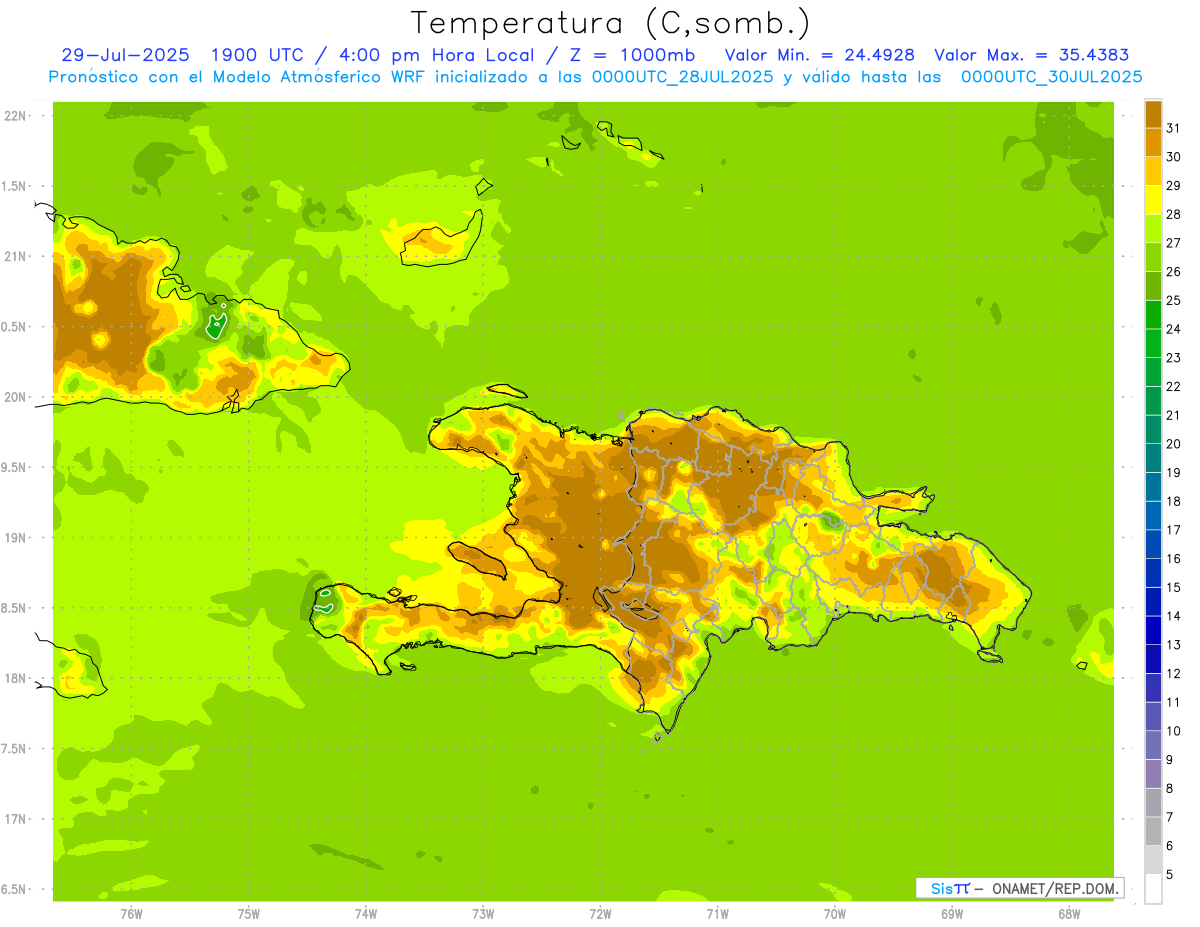The width and height of the screenshot is (1200, 927).
Task: Pick the legend color band between 30 and 29
Action: [1153, 171]
